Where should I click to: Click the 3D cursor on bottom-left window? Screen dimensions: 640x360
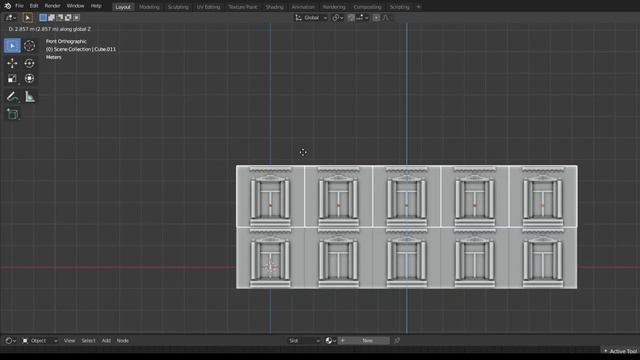pyautogui.click(x=270, y=267)
